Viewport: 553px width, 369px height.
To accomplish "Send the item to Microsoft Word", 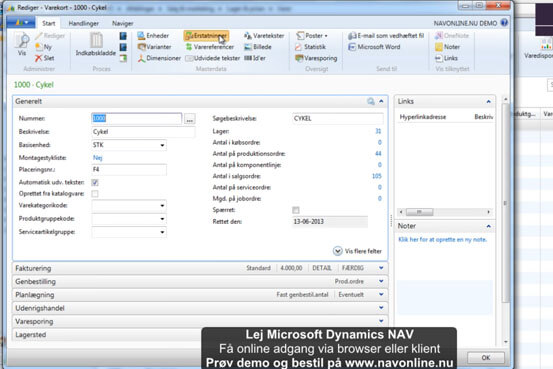I will point(374,47).
